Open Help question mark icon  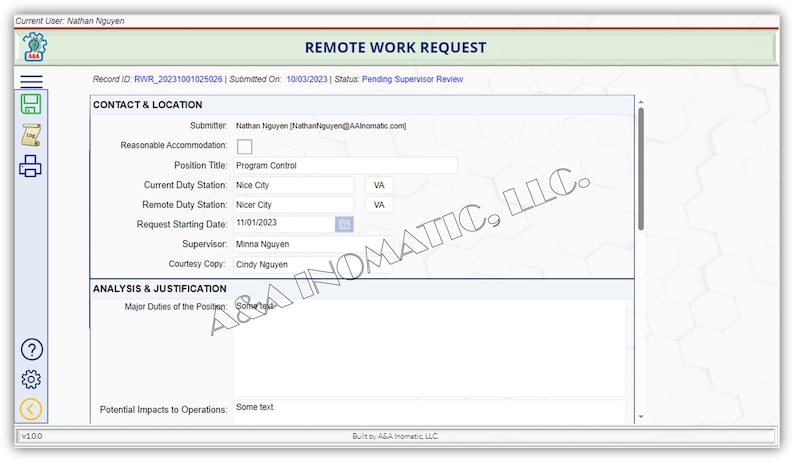[31, 350]
